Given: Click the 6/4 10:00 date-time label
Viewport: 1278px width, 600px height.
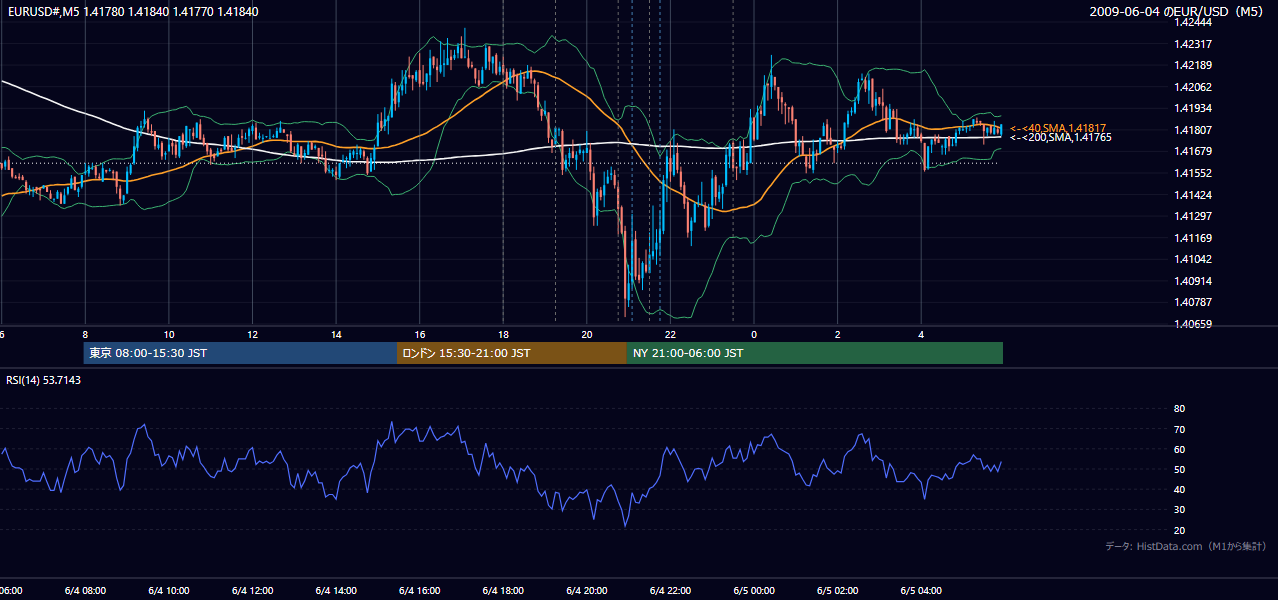Looking at the screenshot, I should 169,590.
